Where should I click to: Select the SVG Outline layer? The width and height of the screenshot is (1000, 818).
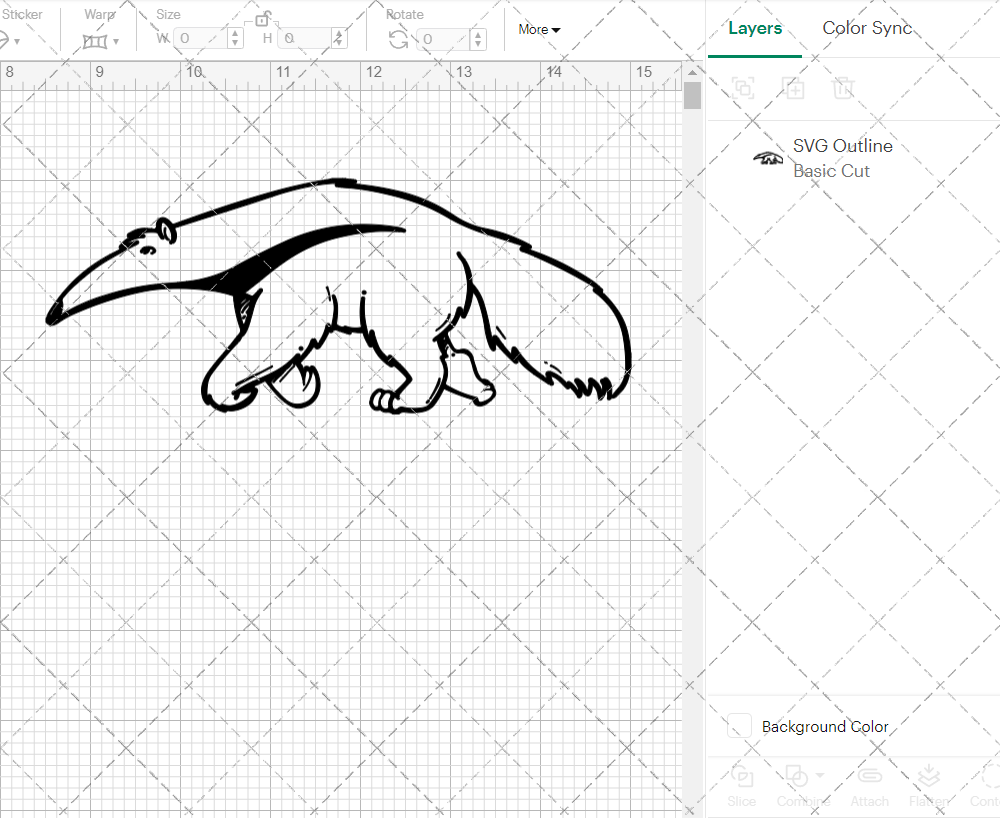[843, 146]
